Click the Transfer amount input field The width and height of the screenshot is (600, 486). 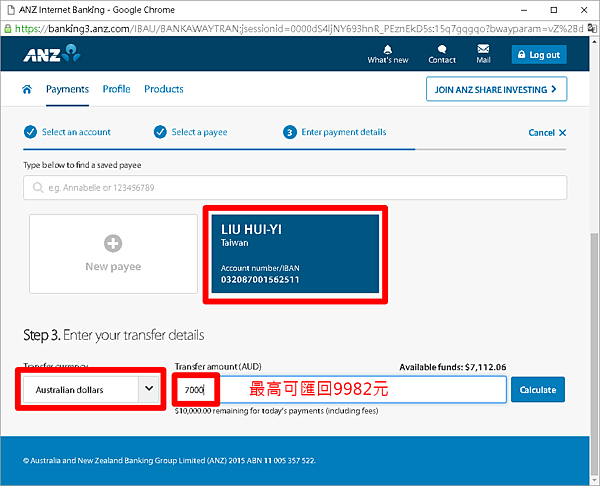(x=341, y=390)
